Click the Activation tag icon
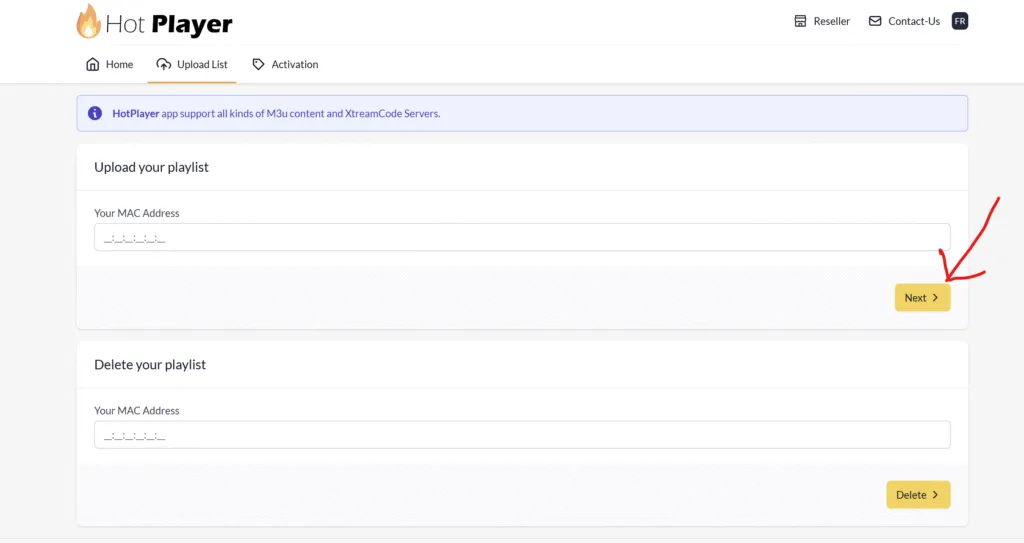 pyautogui.click(x=259, y=64)
